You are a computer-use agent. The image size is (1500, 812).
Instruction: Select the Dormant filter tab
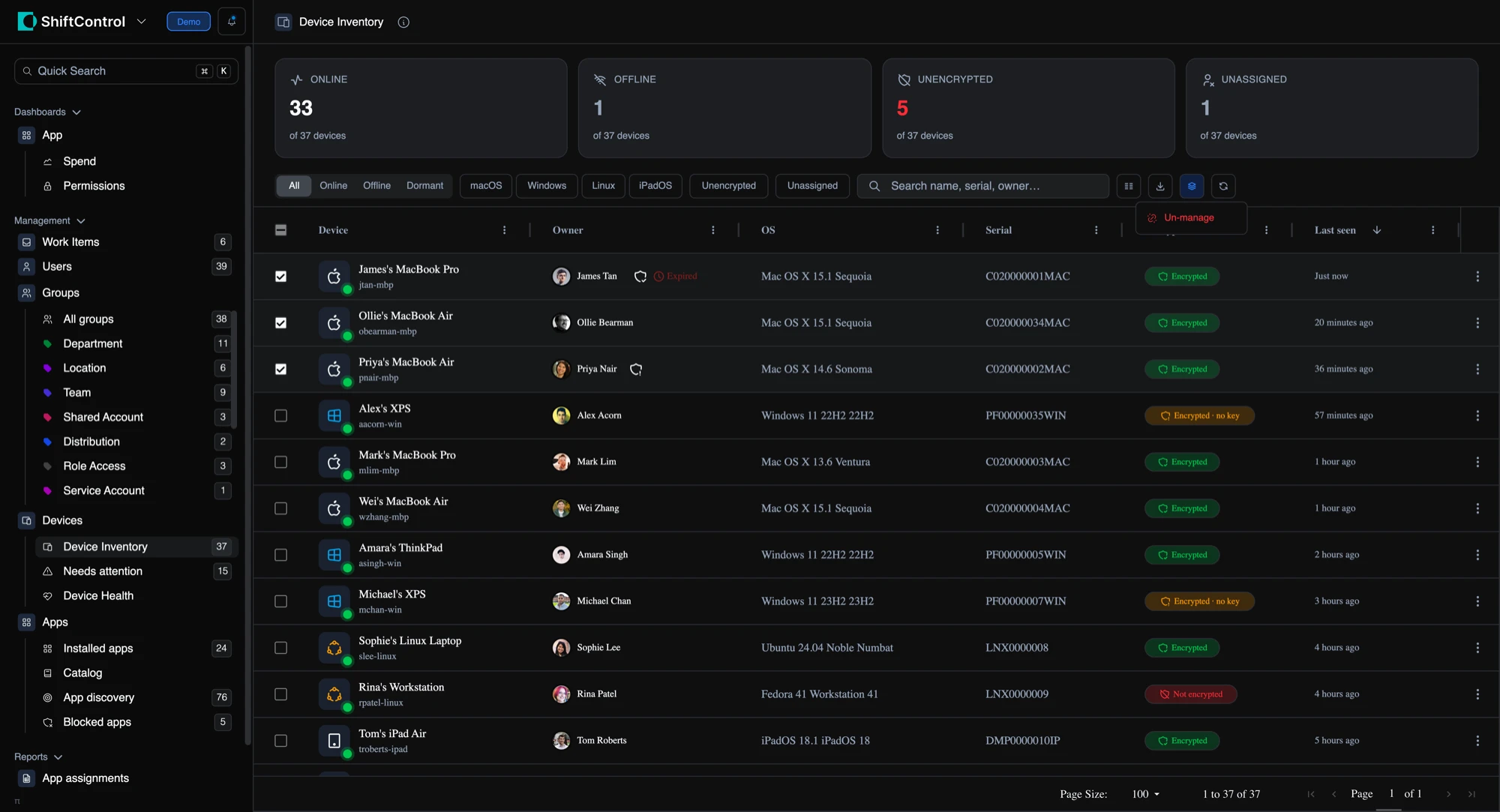[424, 186]
